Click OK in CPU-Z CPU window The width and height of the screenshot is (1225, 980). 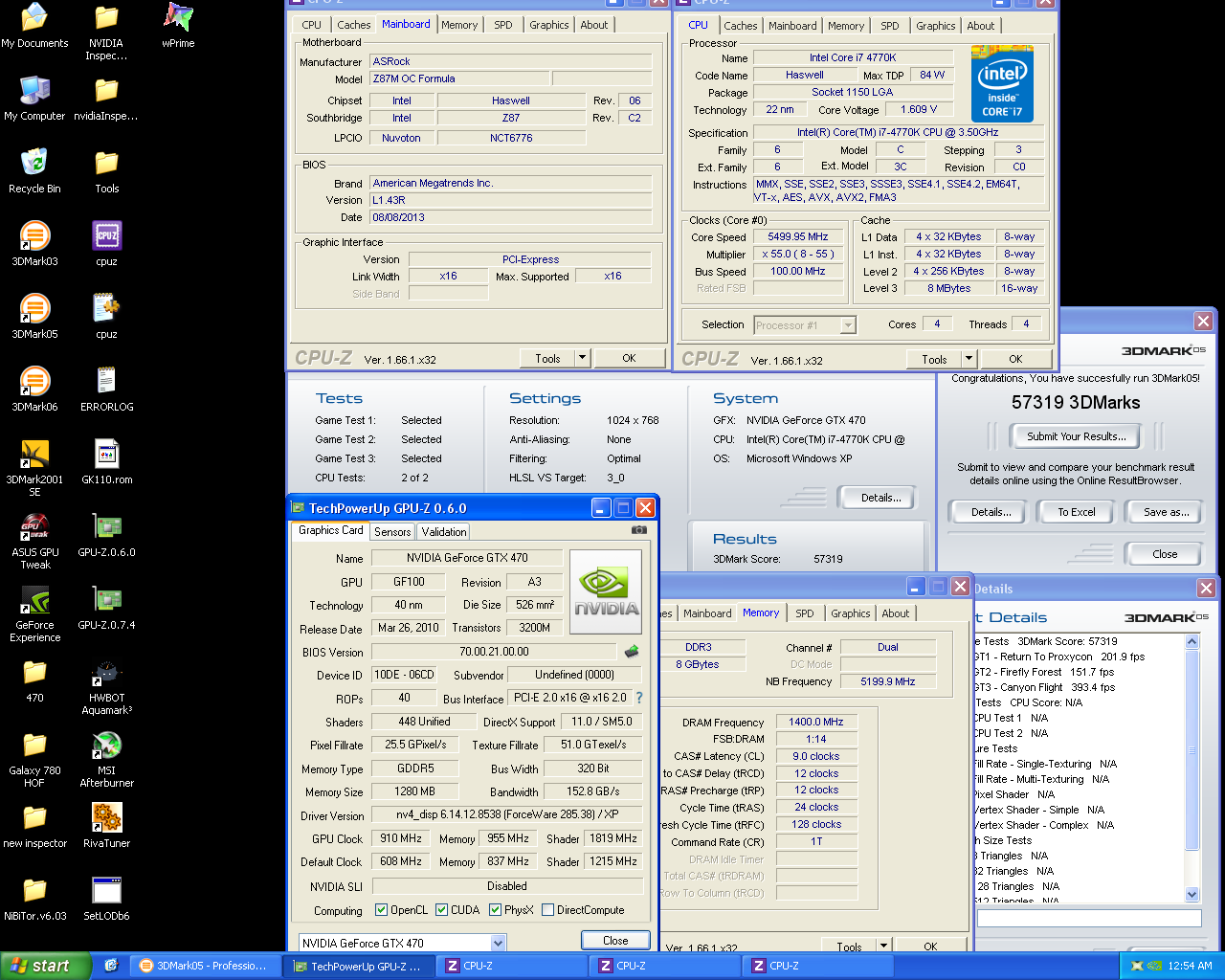[1015, 359]
